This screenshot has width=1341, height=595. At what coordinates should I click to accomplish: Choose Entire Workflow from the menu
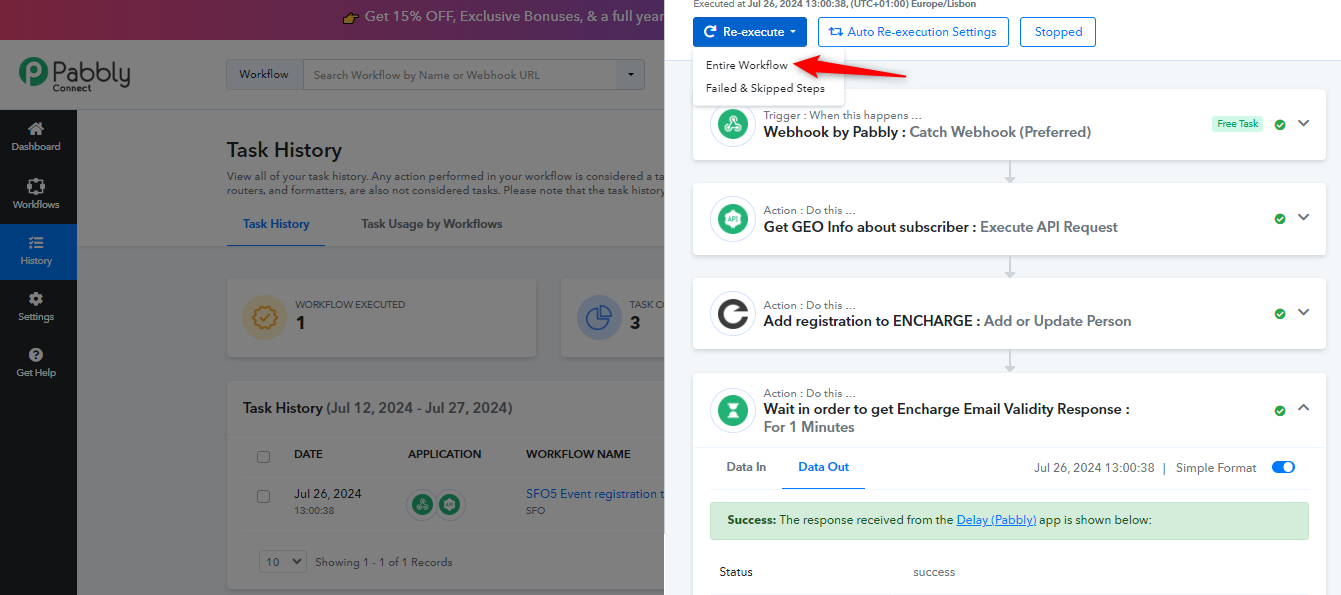pyautogui.click(x=747, y=65)
